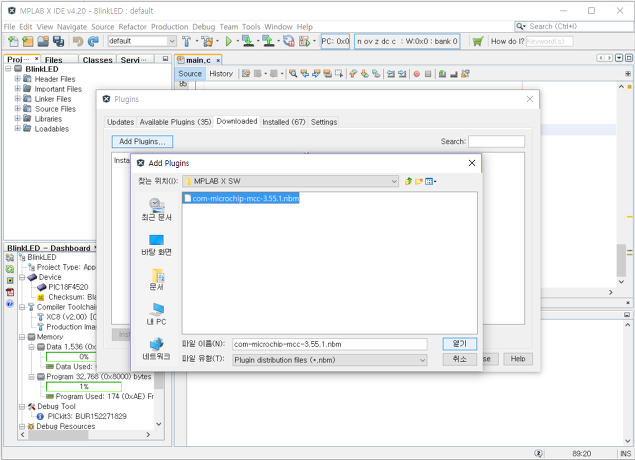635x460 pixels.
Task: Switch to Installed (67) tab
Action: pos(284,122)
